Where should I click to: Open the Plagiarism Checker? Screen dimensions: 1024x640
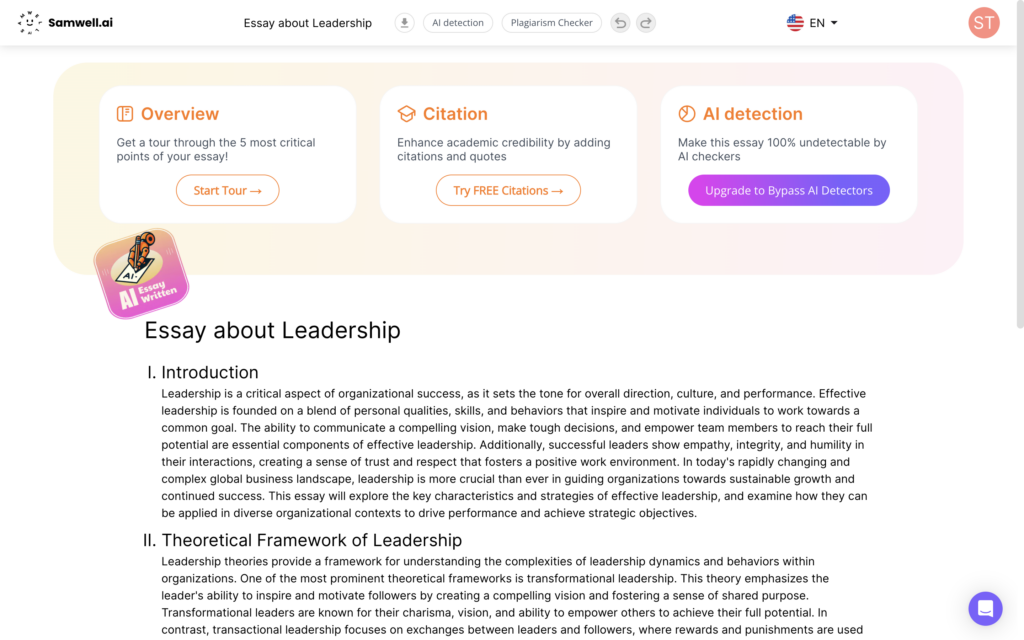pyautogui.click(x=551, y=22)
